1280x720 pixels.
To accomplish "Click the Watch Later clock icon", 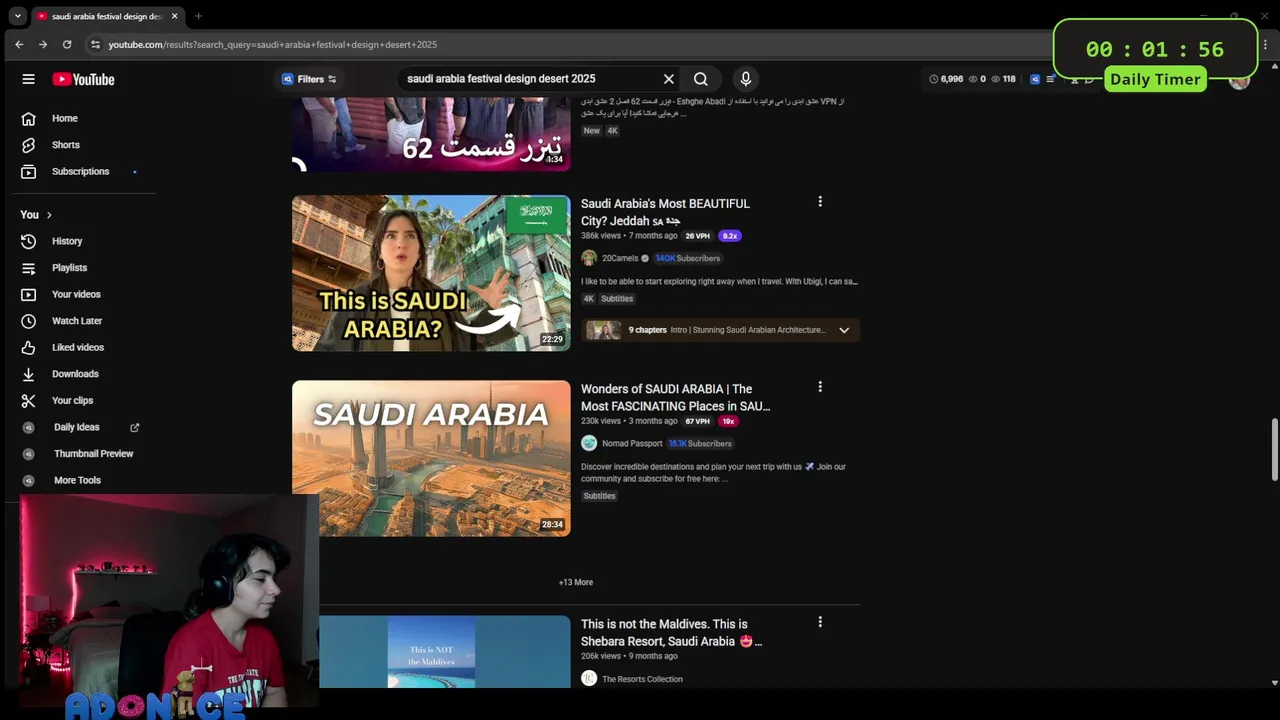I will [28, 321].
